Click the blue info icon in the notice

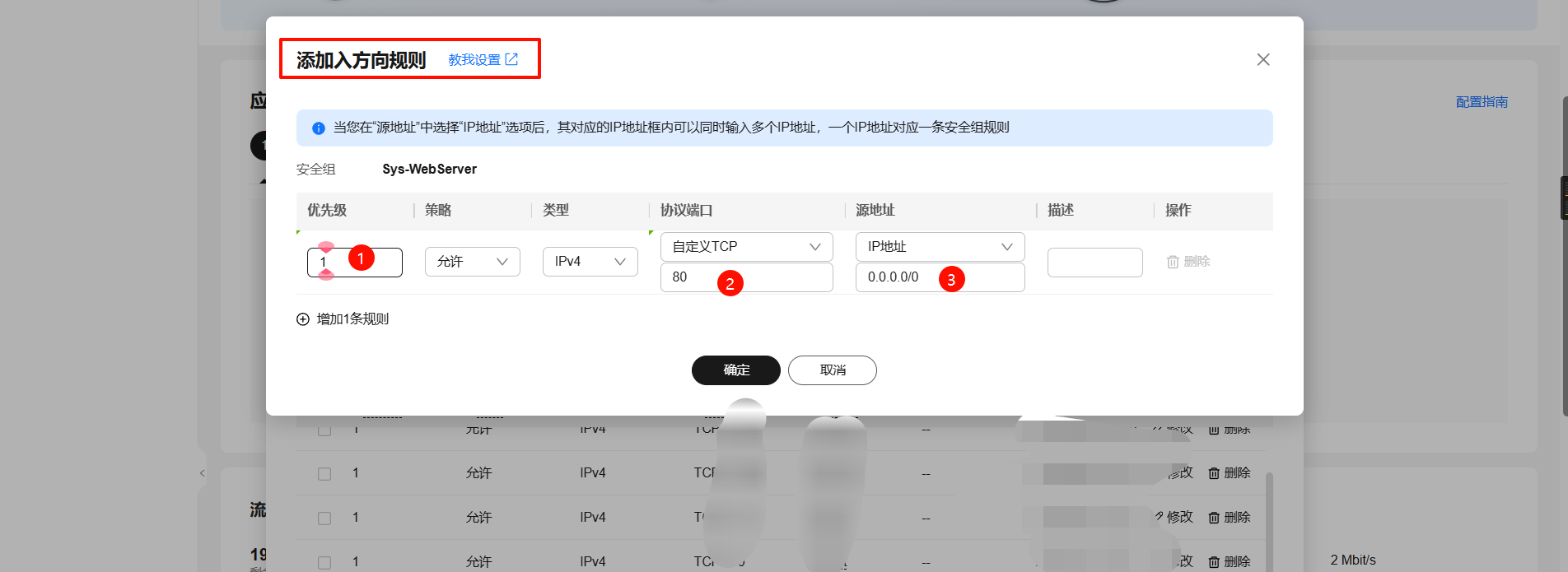pyautogui.click(x=319, y=128)
